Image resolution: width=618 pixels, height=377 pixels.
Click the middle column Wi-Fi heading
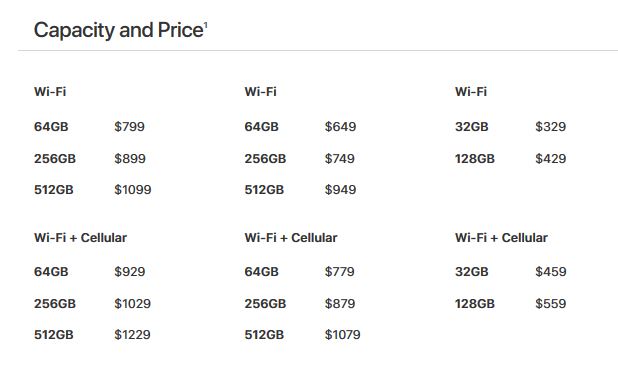tap(261, 92)
